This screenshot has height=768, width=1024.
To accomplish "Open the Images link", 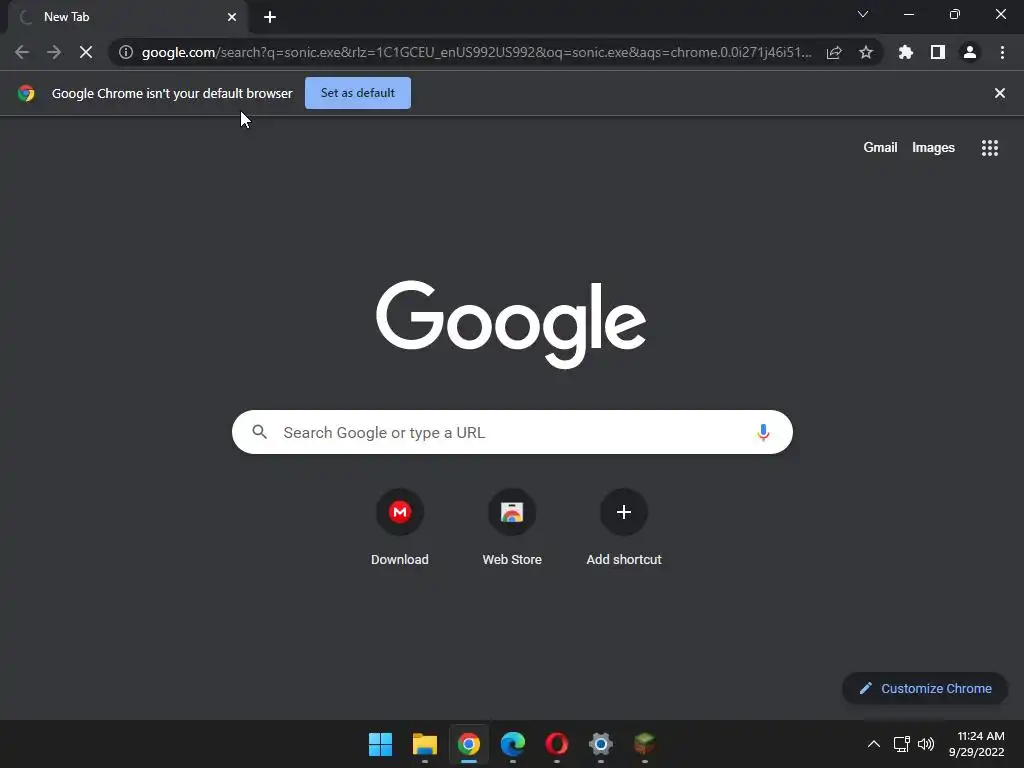I will coord(933,148).
